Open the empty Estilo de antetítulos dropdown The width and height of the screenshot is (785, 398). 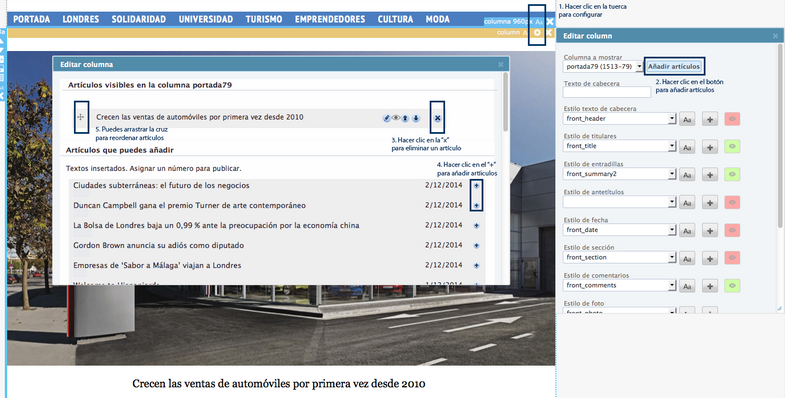coord(620,202)
